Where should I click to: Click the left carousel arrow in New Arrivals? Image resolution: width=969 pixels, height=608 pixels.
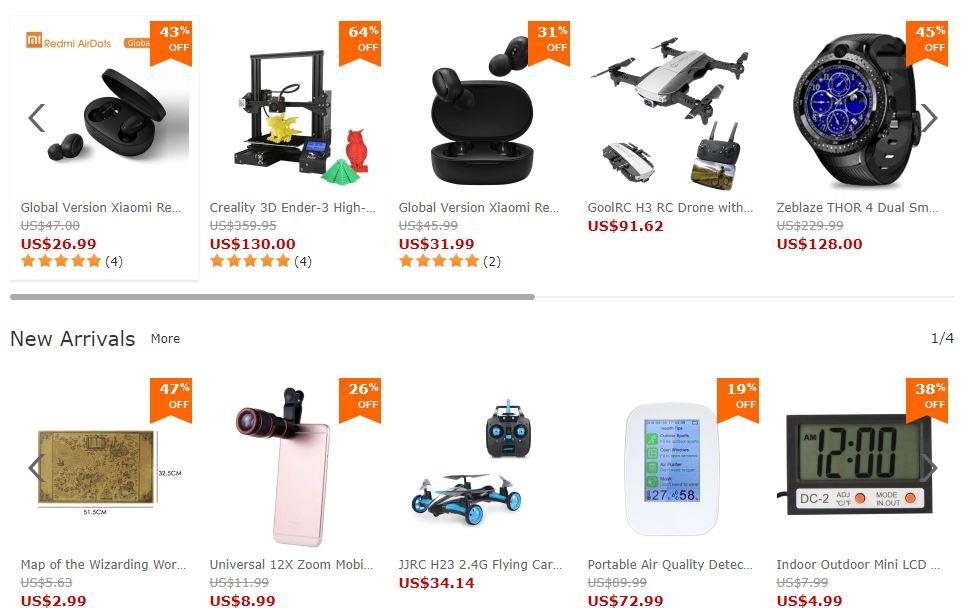pyautogui.click(x=36, y=468)
